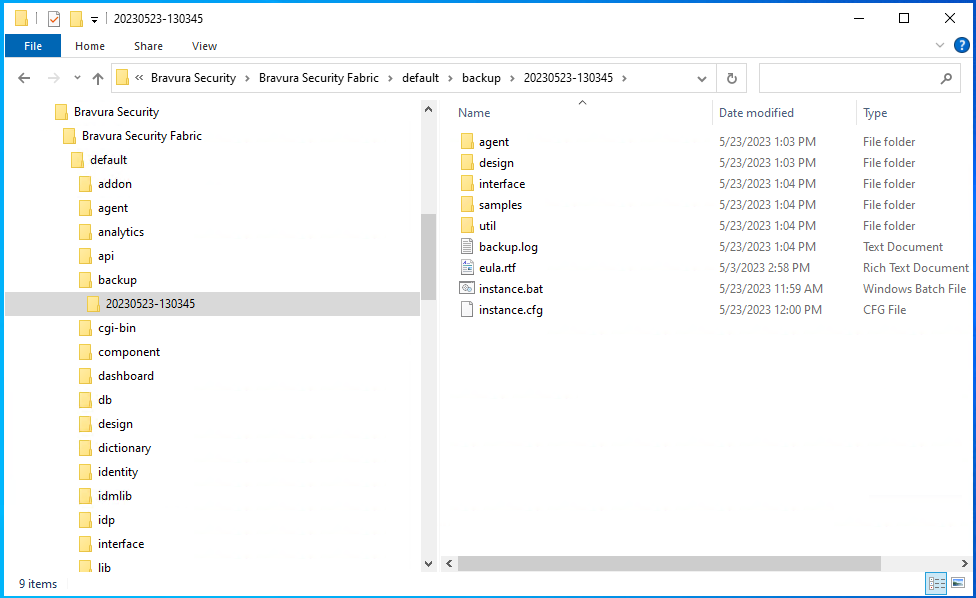The image size is (976, 598).
Task: Expand the address bar history dropdown
Action: pyautogui.click(x=703, y=78)
